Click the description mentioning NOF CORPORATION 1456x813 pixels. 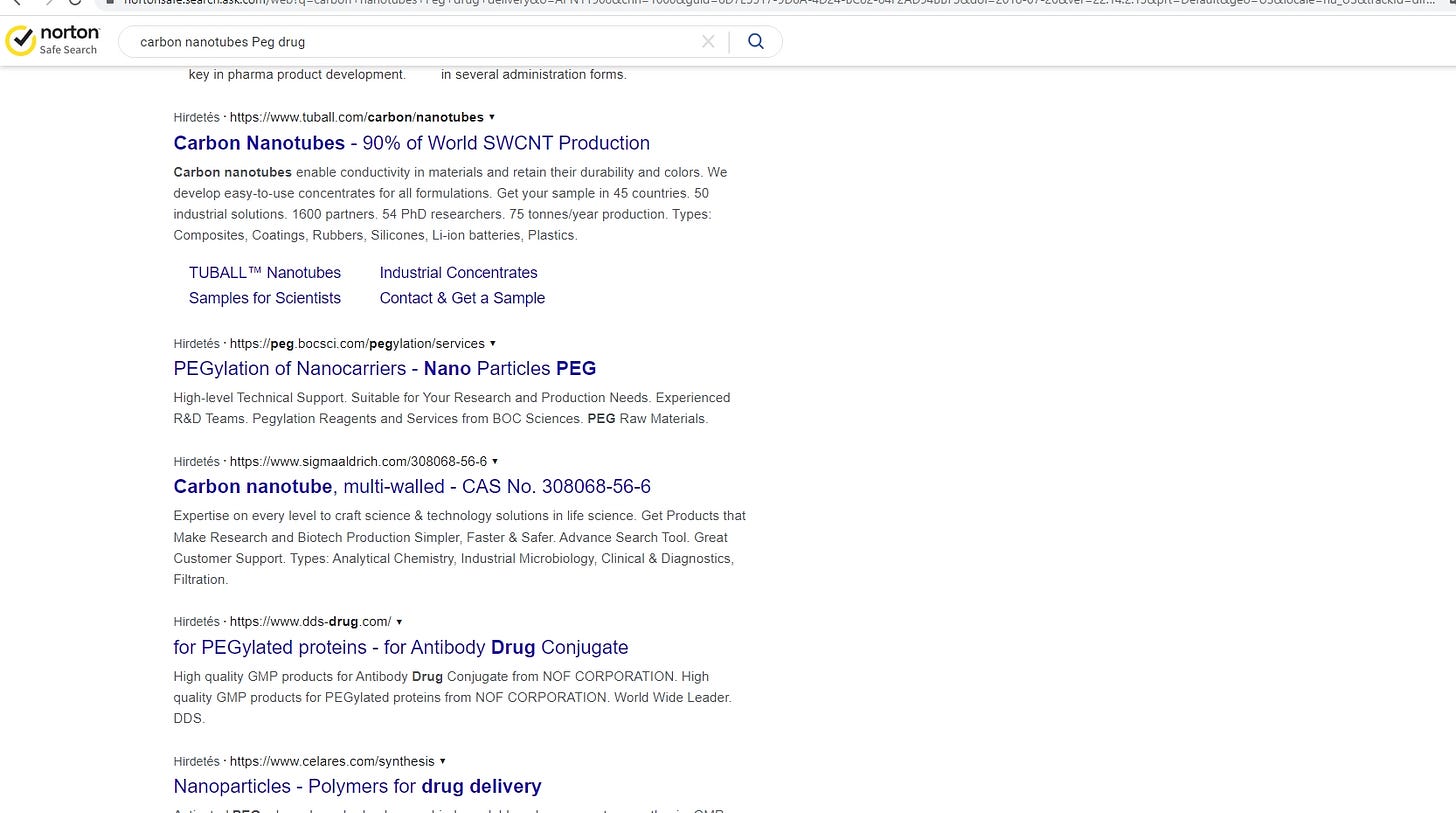coord(452,697)
